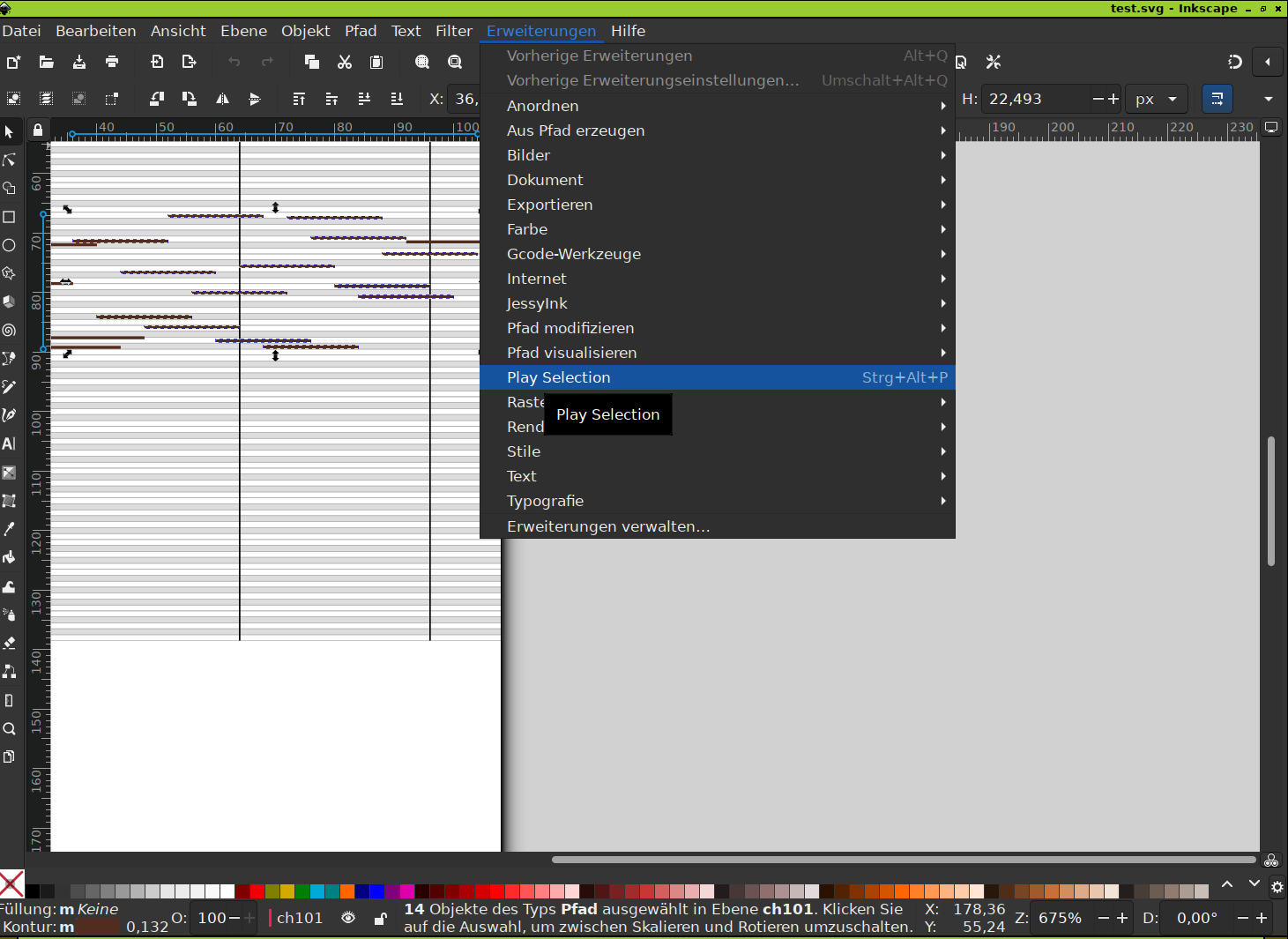Expand the tool controls overflow arrow
The image size is (1288, 939).
click(x=1269, y=99)
